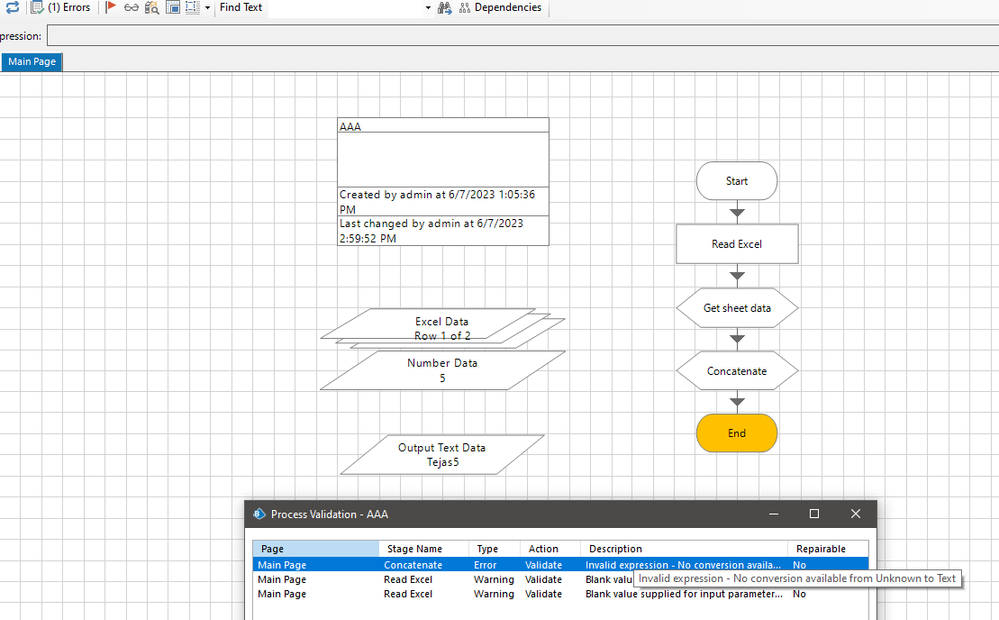Click the red breakpoint flag icon

110,8
